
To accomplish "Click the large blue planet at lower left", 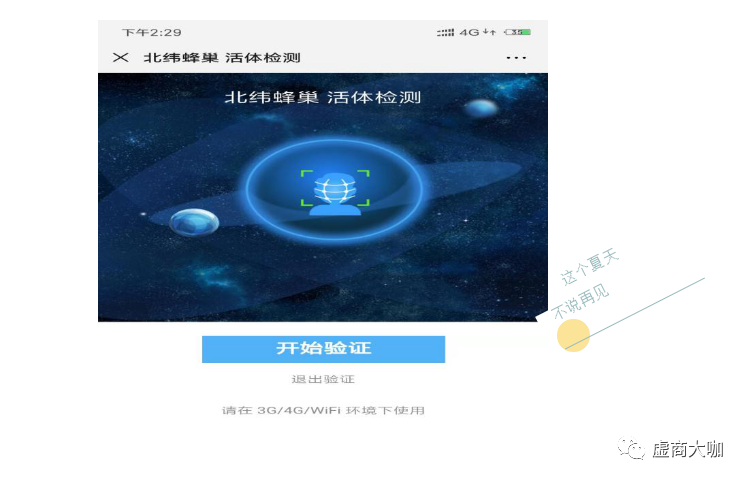I will tap(194, 222).
